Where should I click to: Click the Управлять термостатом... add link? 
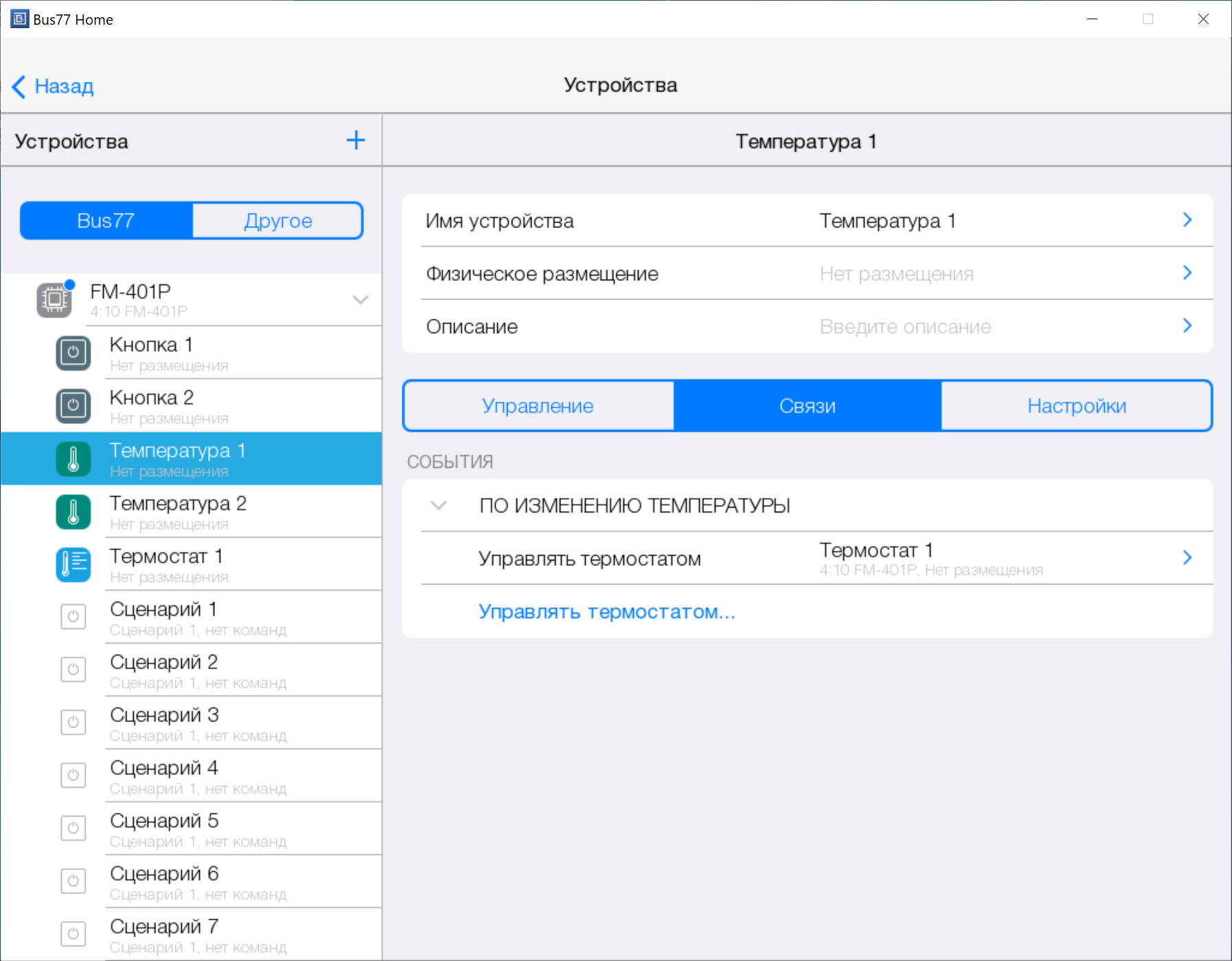pos(606,611)
